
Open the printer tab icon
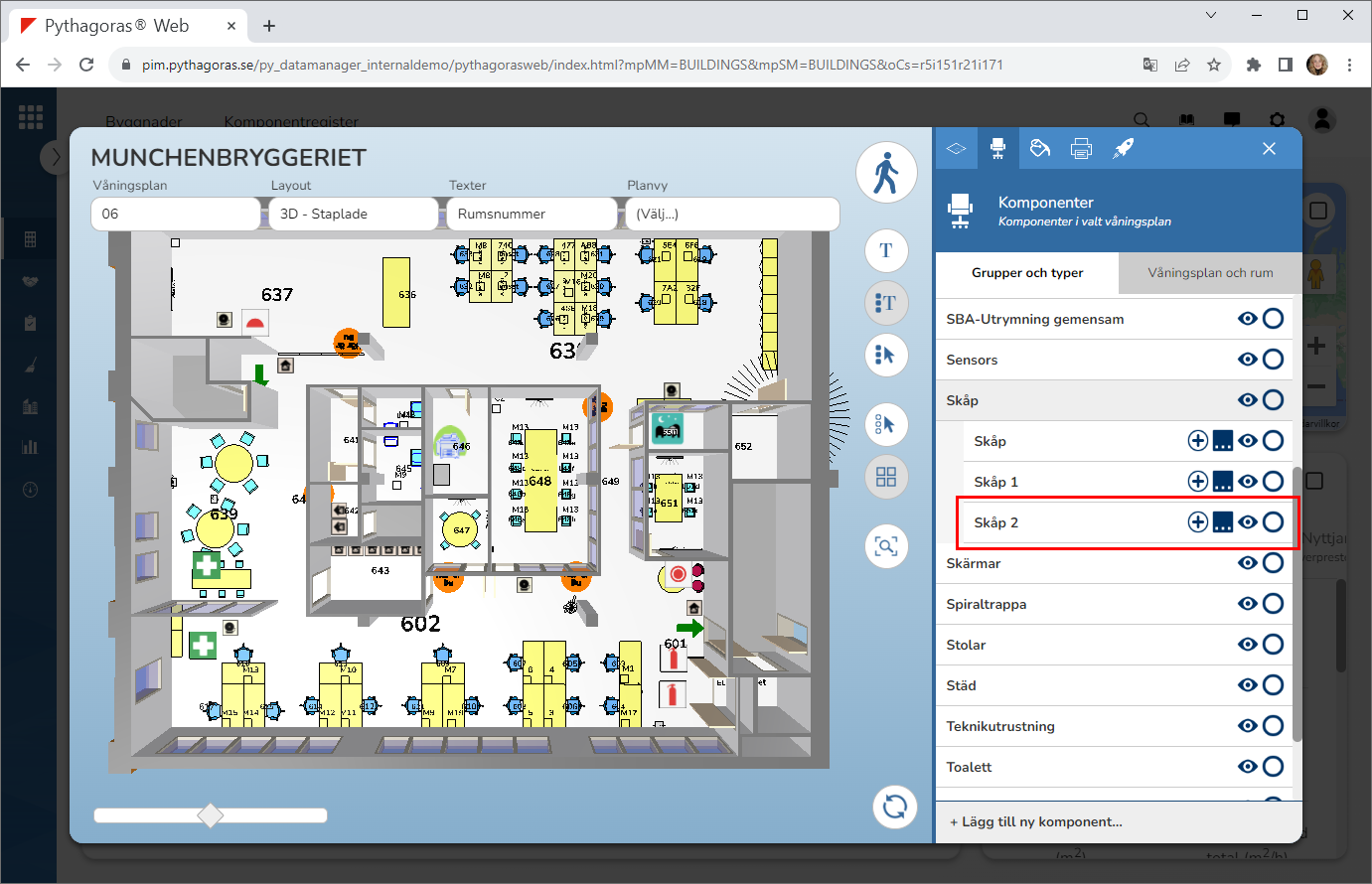(1081, 149)
